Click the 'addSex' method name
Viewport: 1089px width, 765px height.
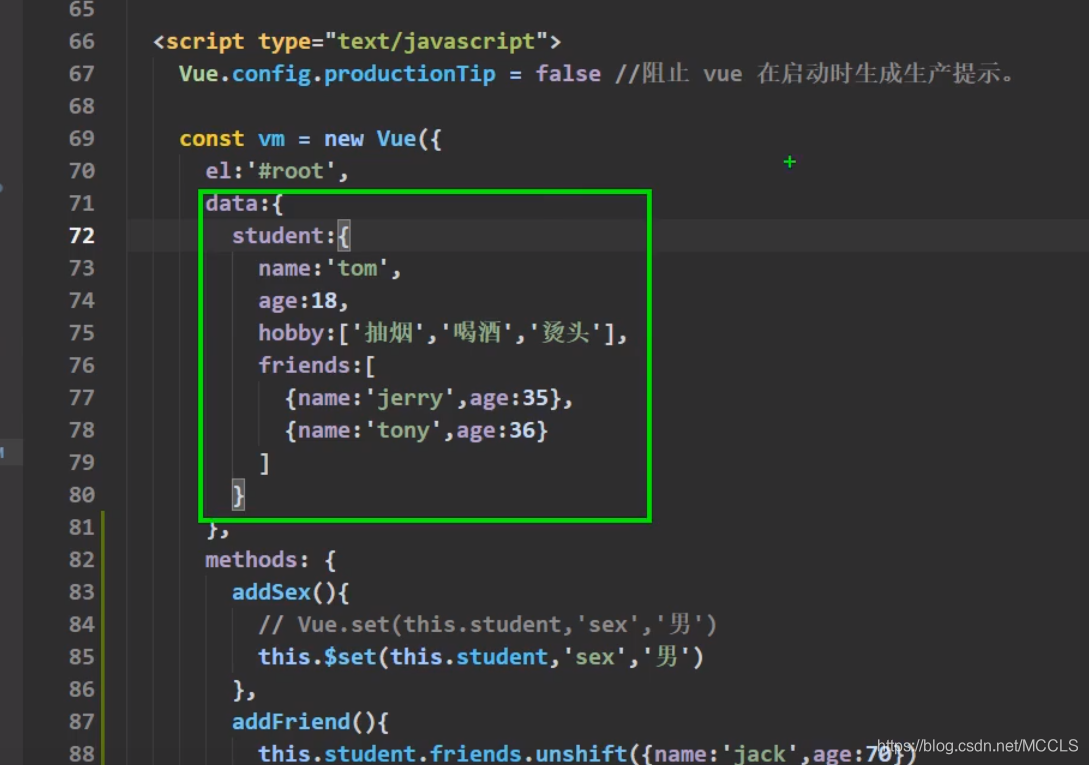(271, 592)
